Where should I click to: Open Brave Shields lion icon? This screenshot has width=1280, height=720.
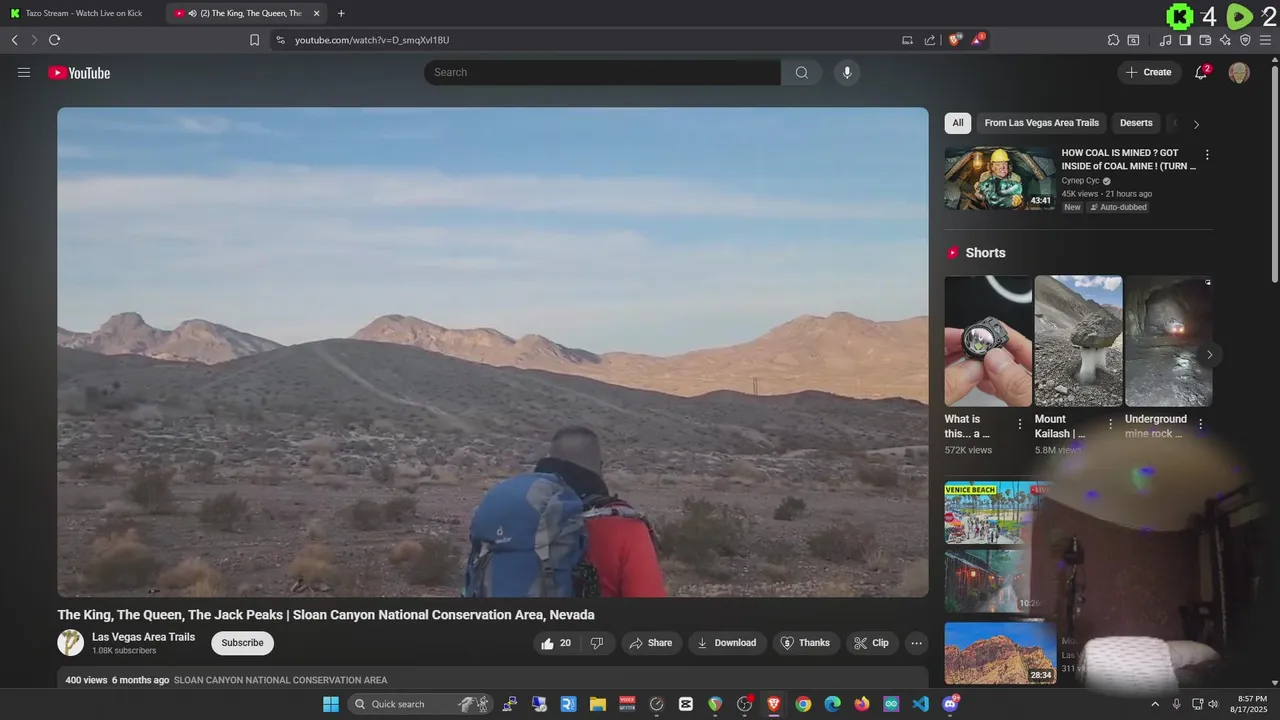click(954, 40)
